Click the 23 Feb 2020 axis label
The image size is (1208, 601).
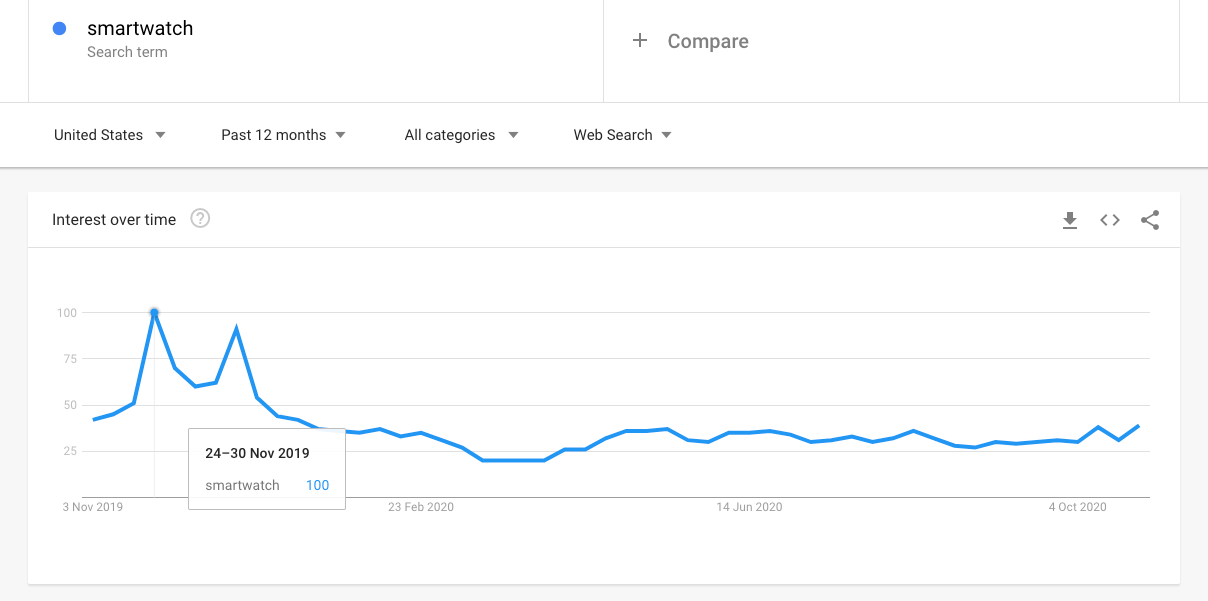click(x=421, y=507)
